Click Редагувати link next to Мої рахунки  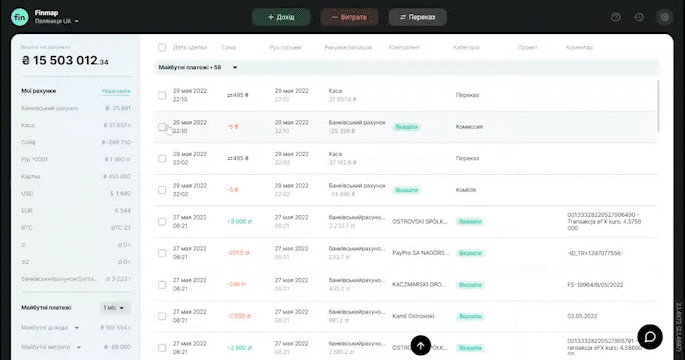(116, 91)
